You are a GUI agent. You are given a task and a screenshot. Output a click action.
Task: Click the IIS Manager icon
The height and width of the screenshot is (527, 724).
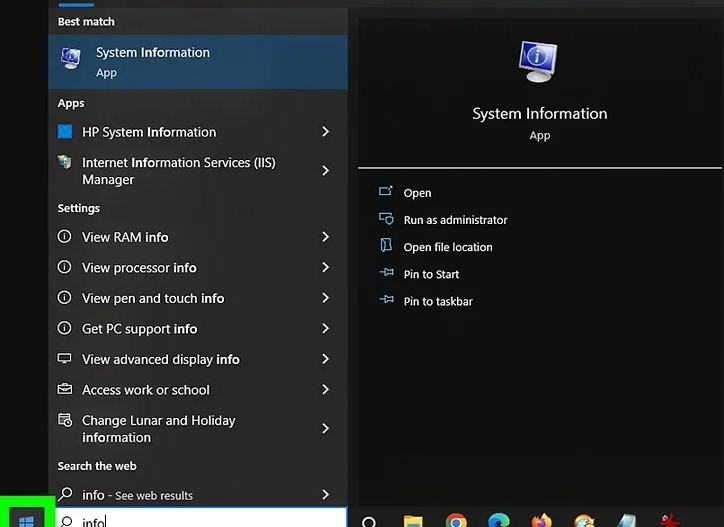point(65,162)
